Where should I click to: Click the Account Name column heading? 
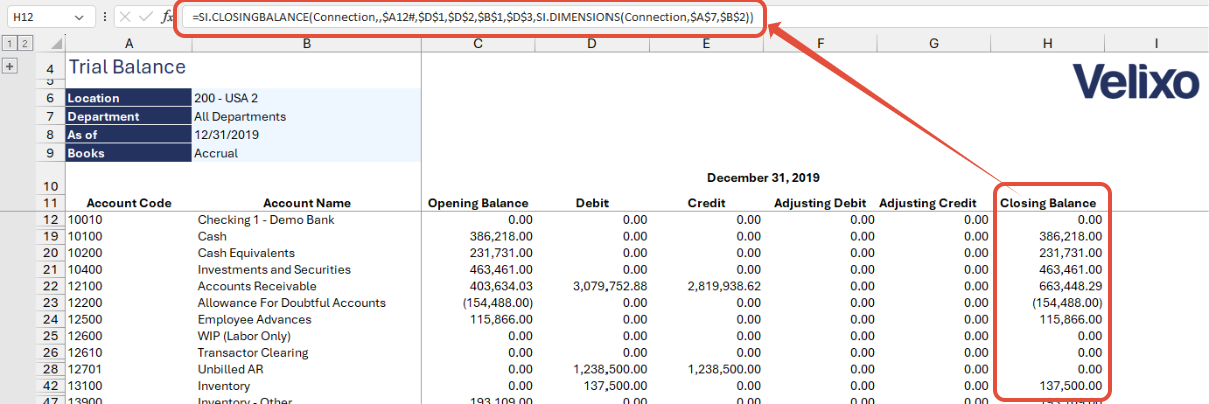click(x=307, y=203)
